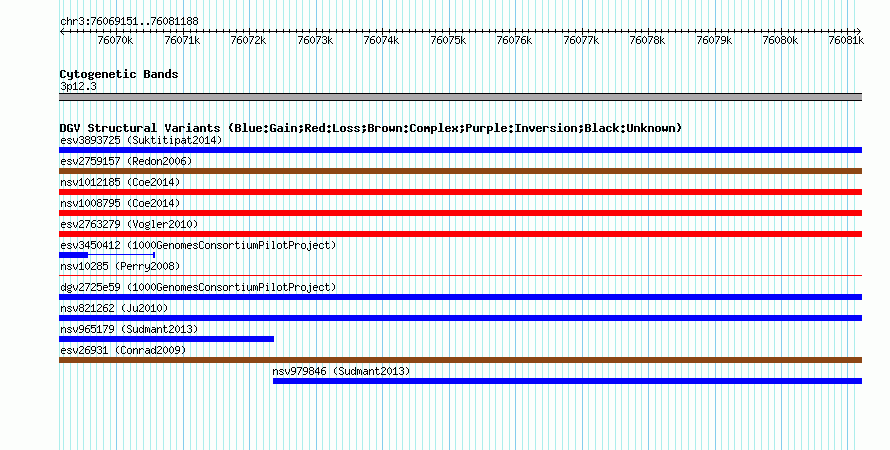This screenshot has width=890, height=450.
Task: Open the esv26931 (Conrad2009) label
Action: (x=123, y=350)
